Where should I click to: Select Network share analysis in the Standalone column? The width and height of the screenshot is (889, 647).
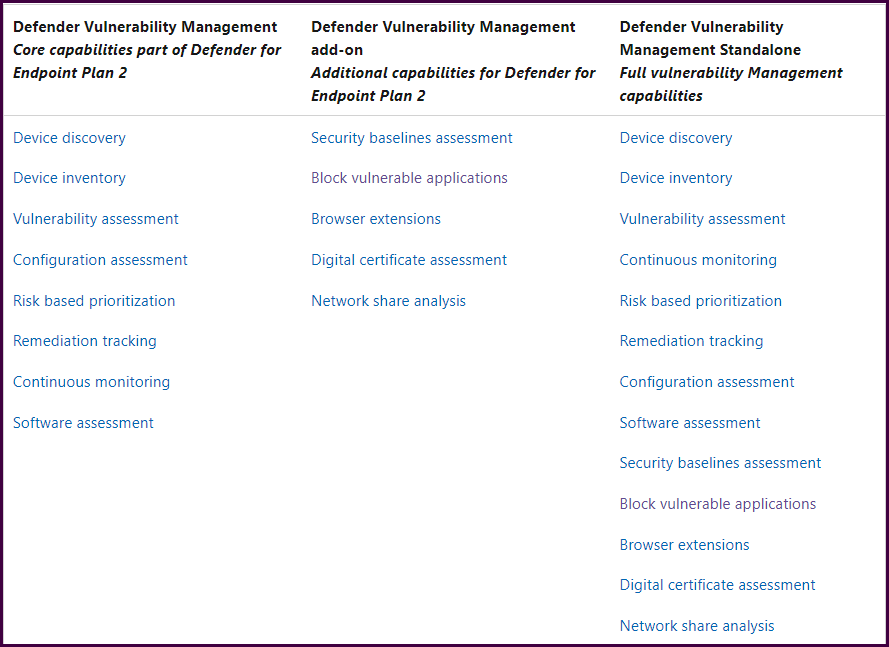click(696, 625)
